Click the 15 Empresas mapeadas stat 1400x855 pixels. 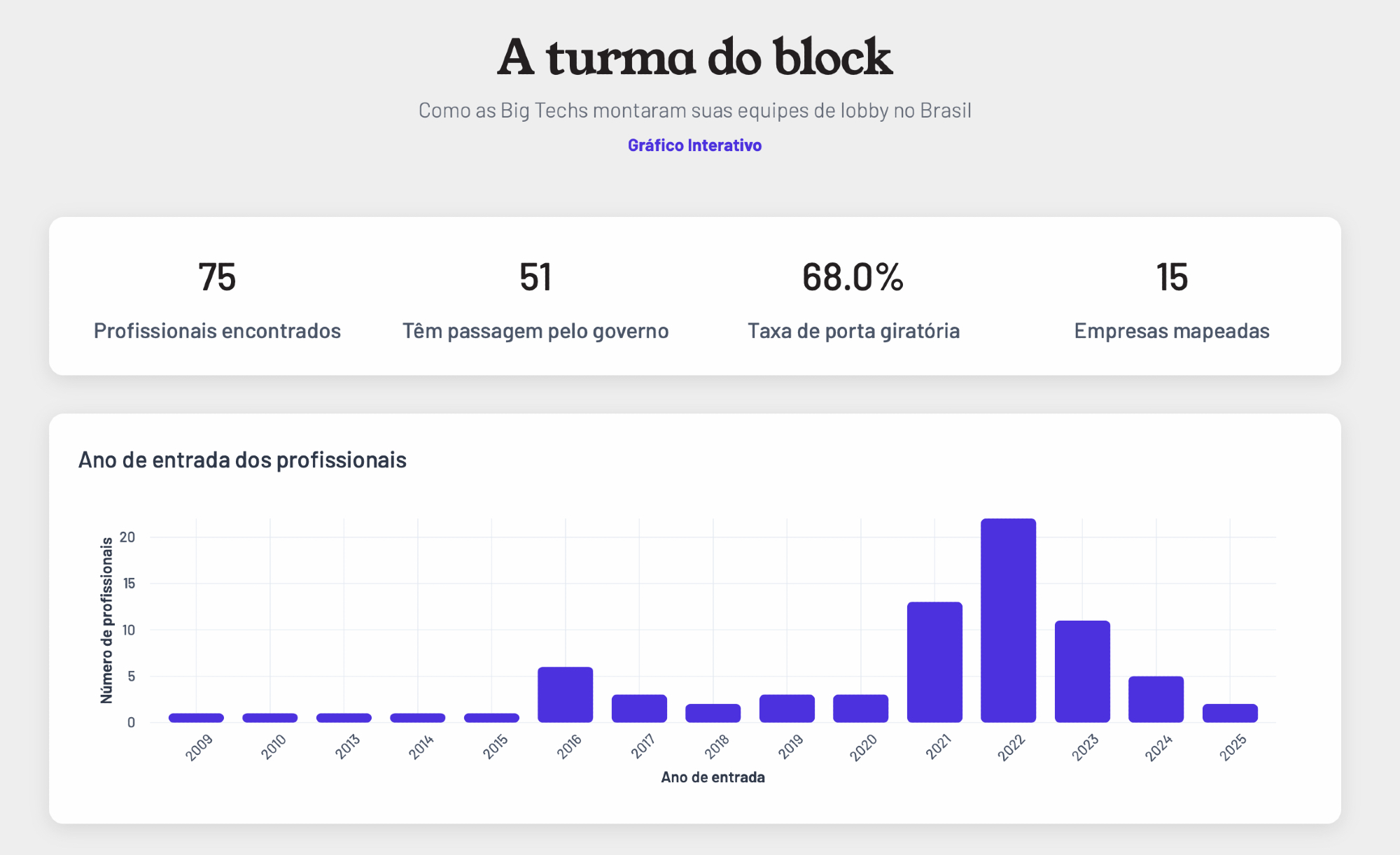point(1172,297)
